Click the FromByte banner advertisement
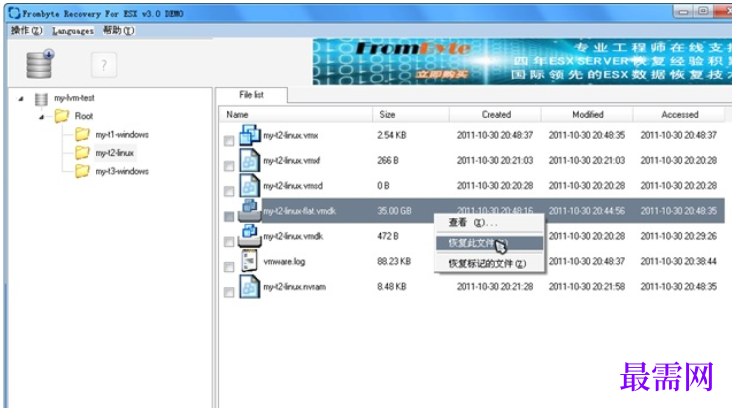Screen dimensions: 732x408 522,62
